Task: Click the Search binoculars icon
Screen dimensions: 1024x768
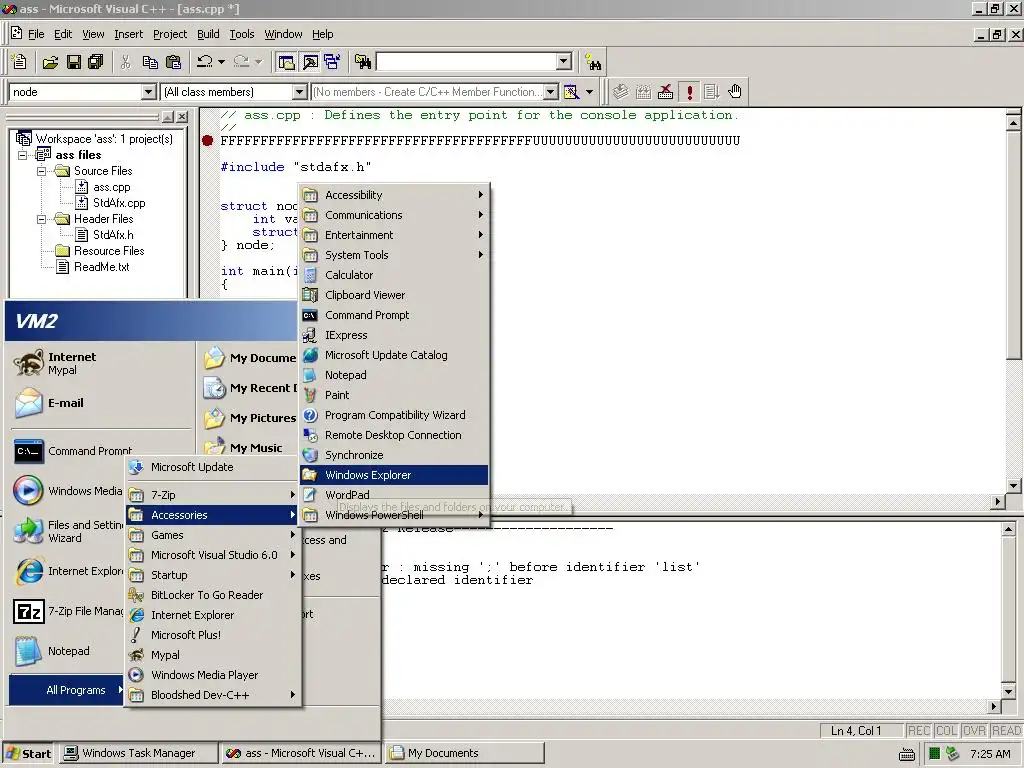Action: point(593,63)
